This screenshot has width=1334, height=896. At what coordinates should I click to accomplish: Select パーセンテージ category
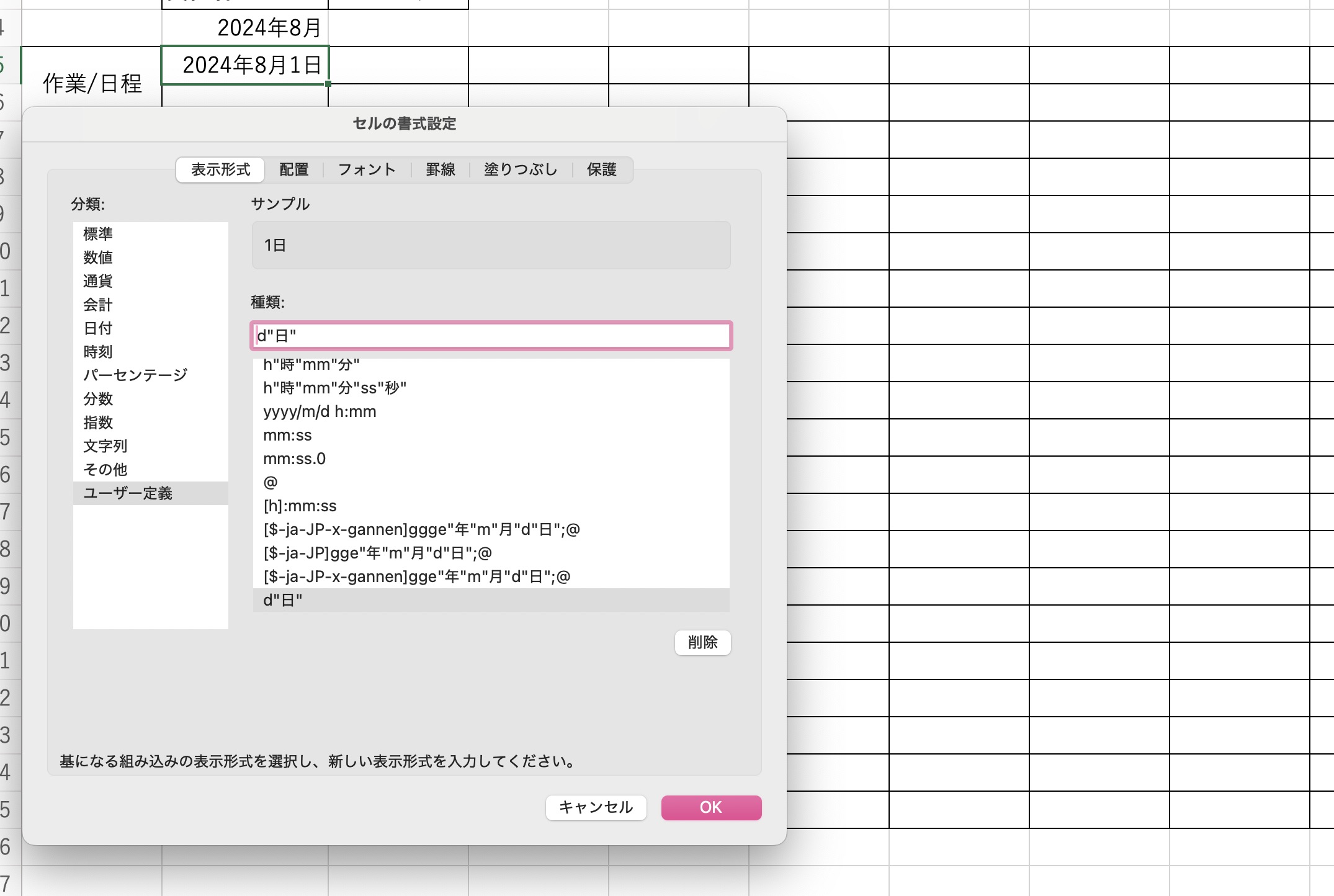point(151,375)
